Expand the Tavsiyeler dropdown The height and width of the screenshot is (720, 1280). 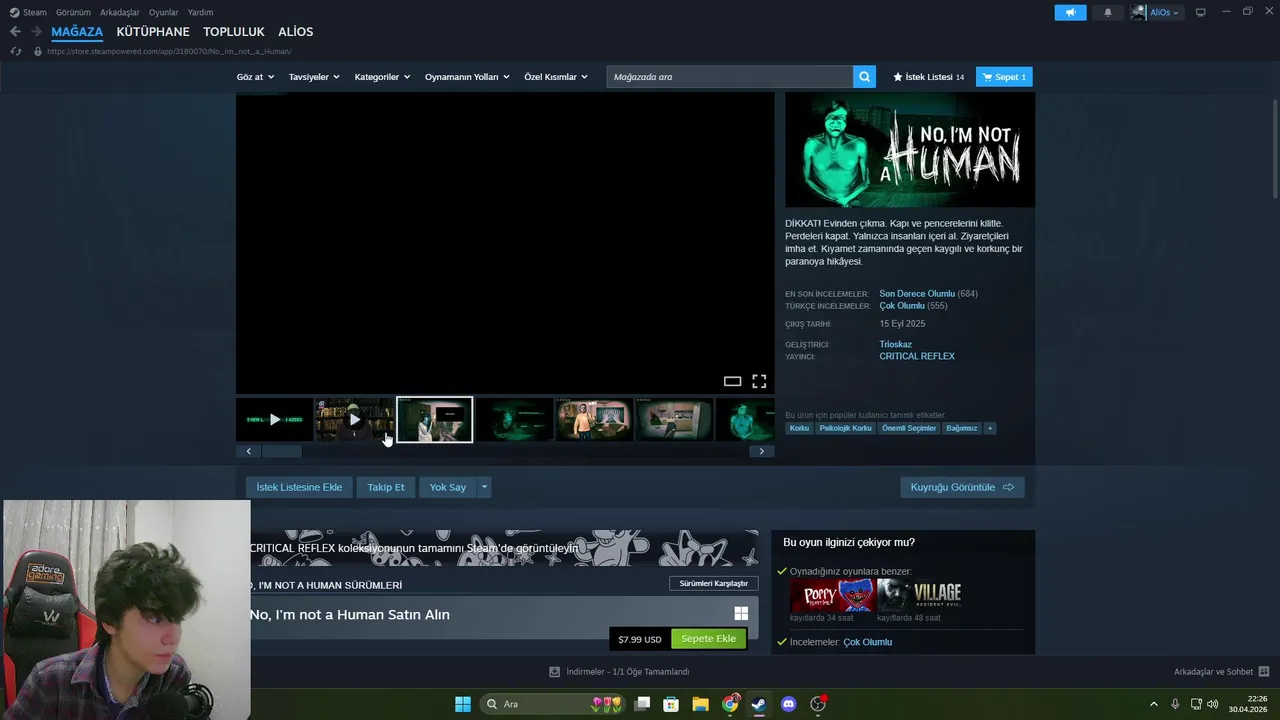tap(314, 77)
